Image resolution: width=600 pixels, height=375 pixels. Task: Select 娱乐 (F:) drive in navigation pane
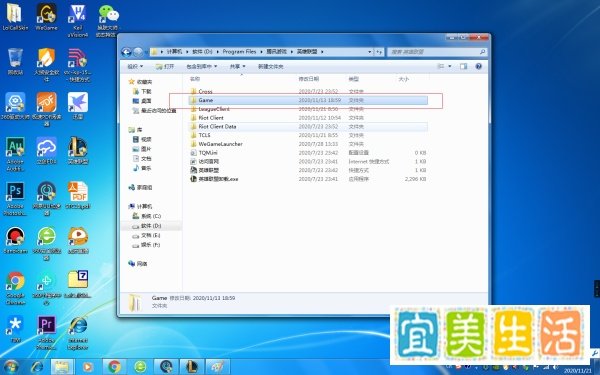(151, 245)
